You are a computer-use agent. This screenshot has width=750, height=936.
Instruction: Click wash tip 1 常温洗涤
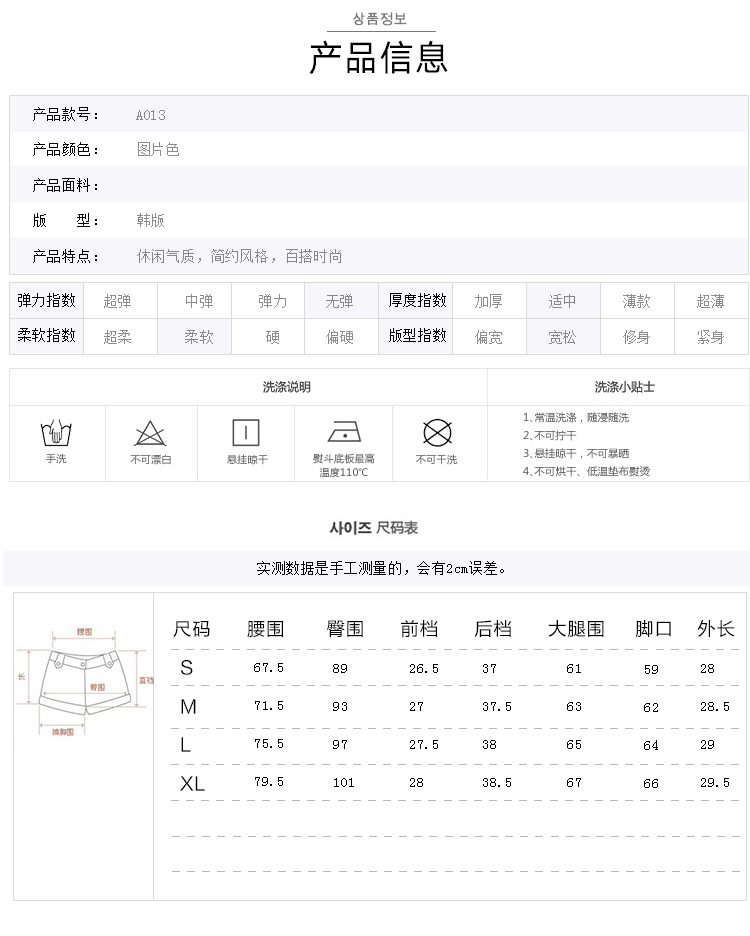click(x=576, y=417)
